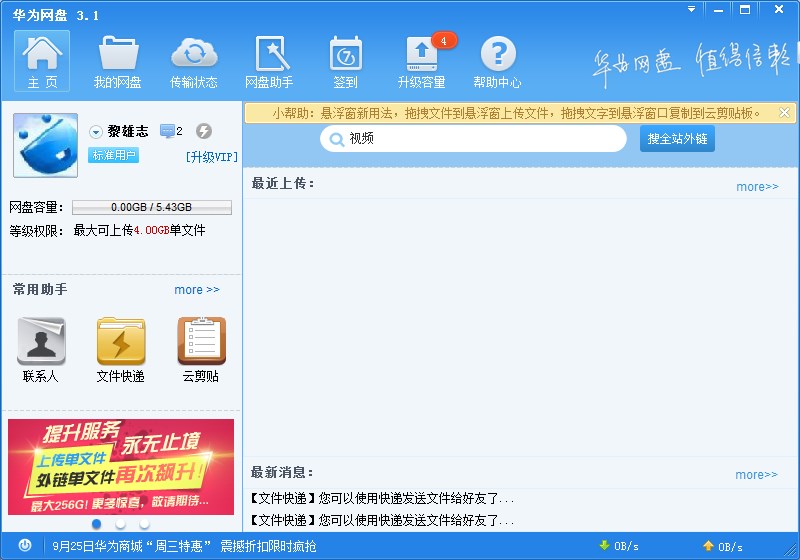The width and height of the screenshot is (800, 560).
Task: Click the power icon in status bar
Action: tap(24, 546)
